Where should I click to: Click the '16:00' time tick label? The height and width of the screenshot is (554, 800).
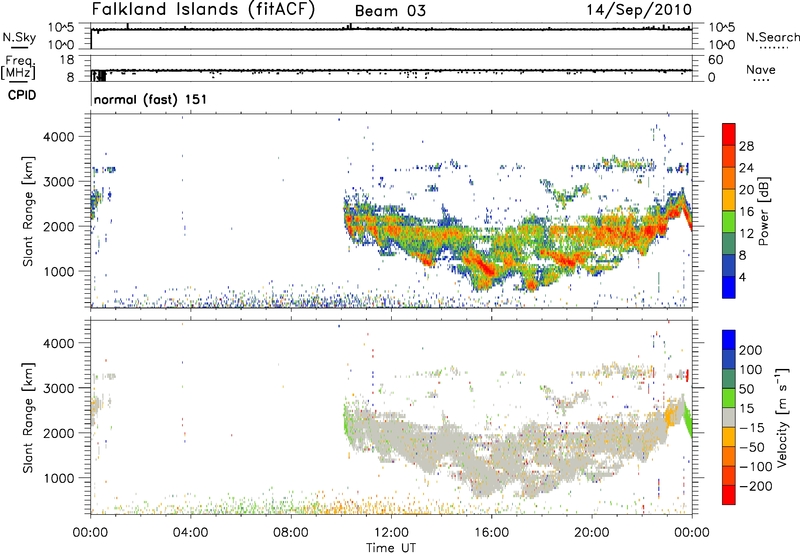(x=491, y=533)
